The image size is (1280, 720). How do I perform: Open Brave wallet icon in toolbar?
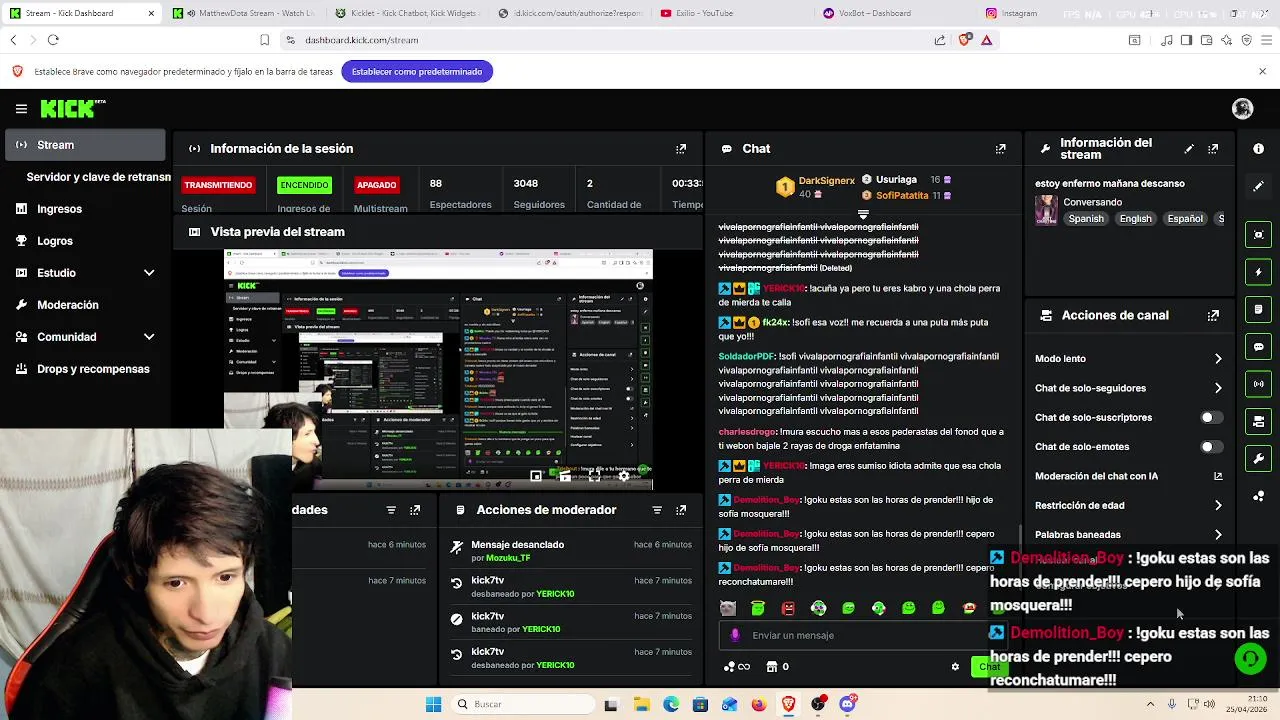tap(1206, 40)
